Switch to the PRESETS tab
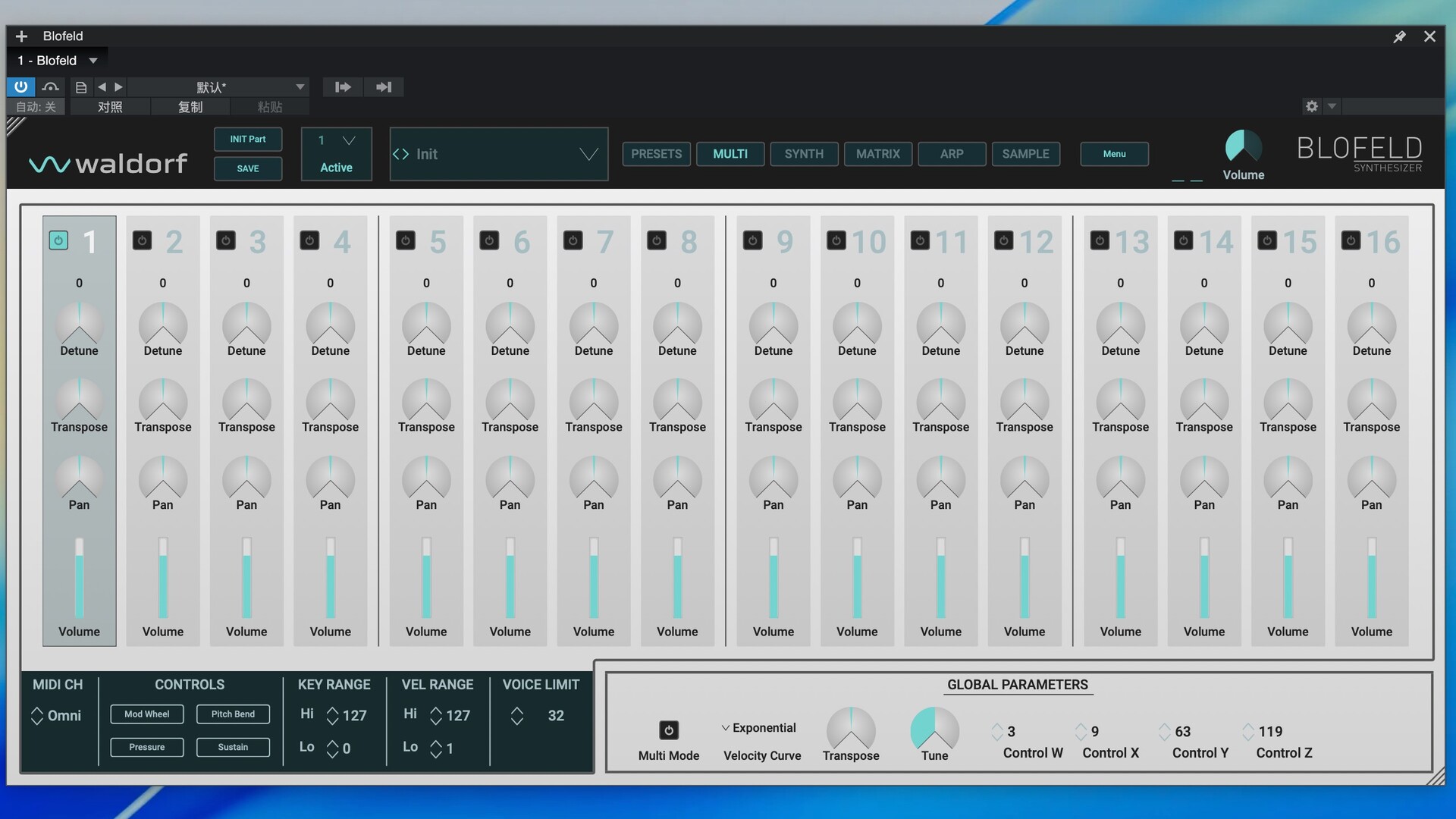The image size is (1456, 819). click(657, 154)
